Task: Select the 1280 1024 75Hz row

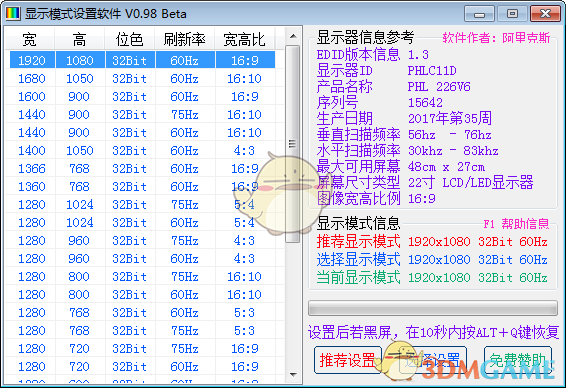Action: pos(142,205)
